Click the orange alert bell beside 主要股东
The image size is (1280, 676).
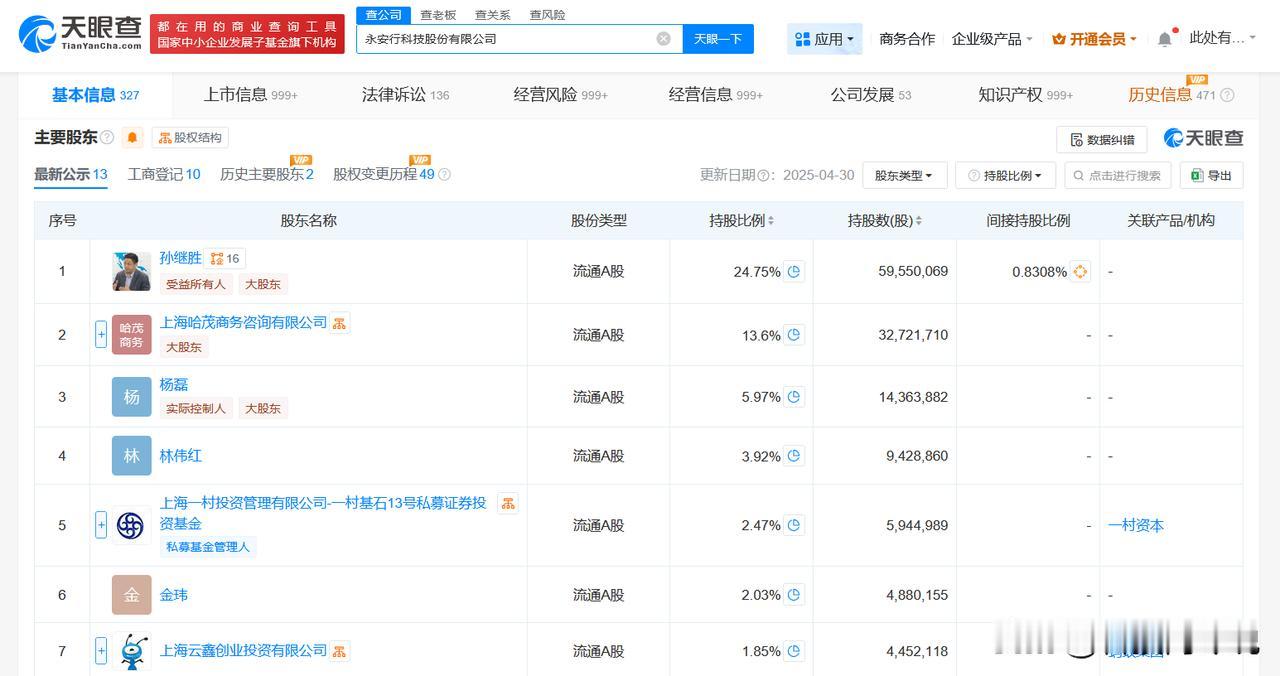pos(133,138)
